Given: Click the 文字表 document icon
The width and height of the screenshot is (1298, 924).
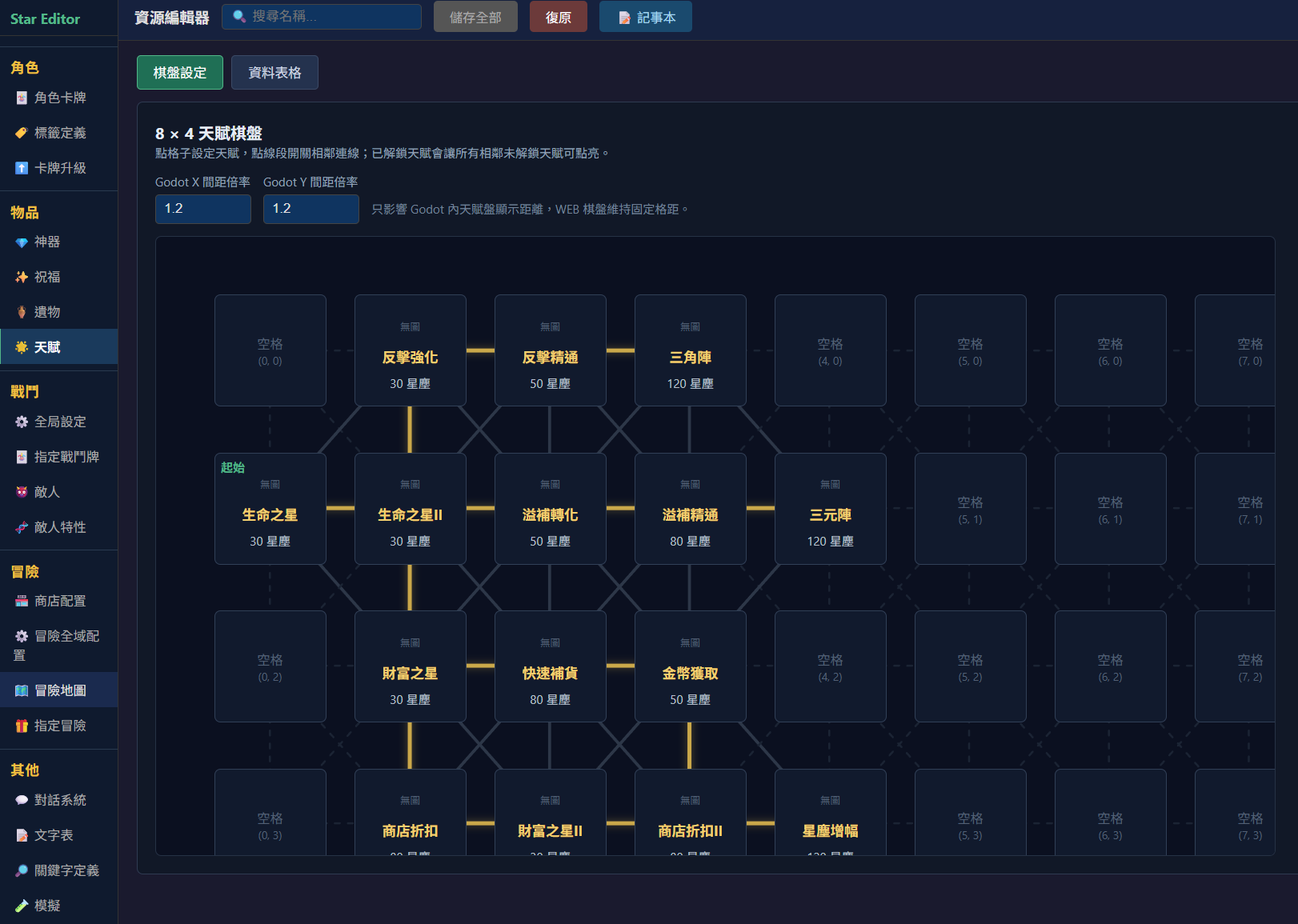Looking at the screenshot, I should click(22, 835).
